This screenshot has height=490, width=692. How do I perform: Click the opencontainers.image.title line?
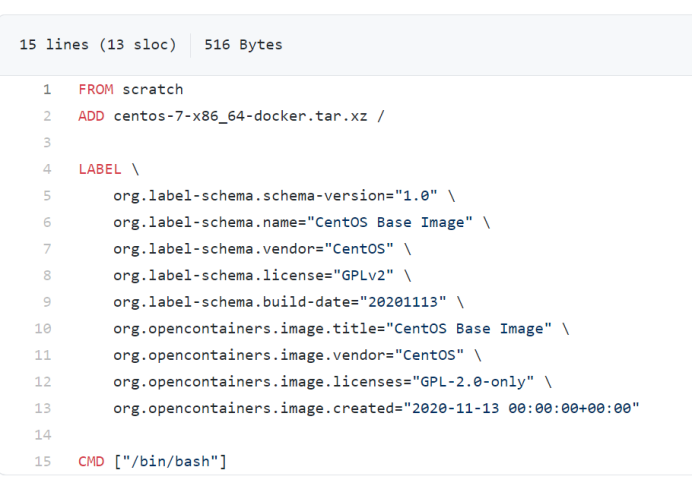(341, 328)
